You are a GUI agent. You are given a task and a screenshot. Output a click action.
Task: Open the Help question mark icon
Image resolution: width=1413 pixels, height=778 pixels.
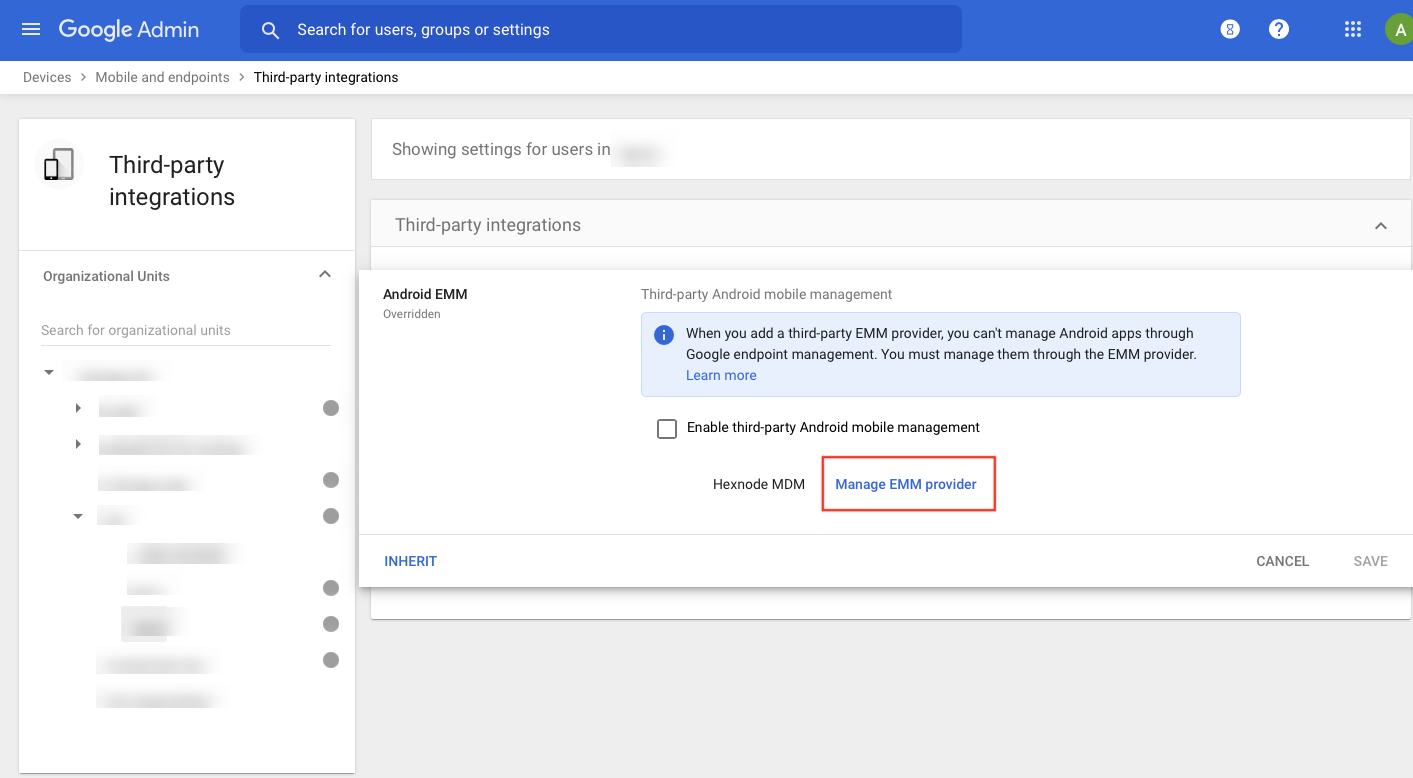(1278, 30)
